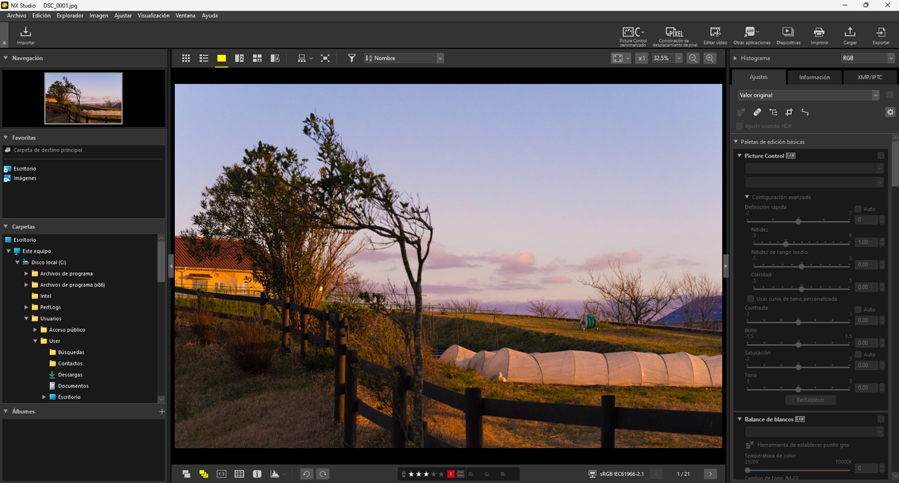Select the thumbnail grid view icon
The image size is (899, 483).
pos(186,59)
